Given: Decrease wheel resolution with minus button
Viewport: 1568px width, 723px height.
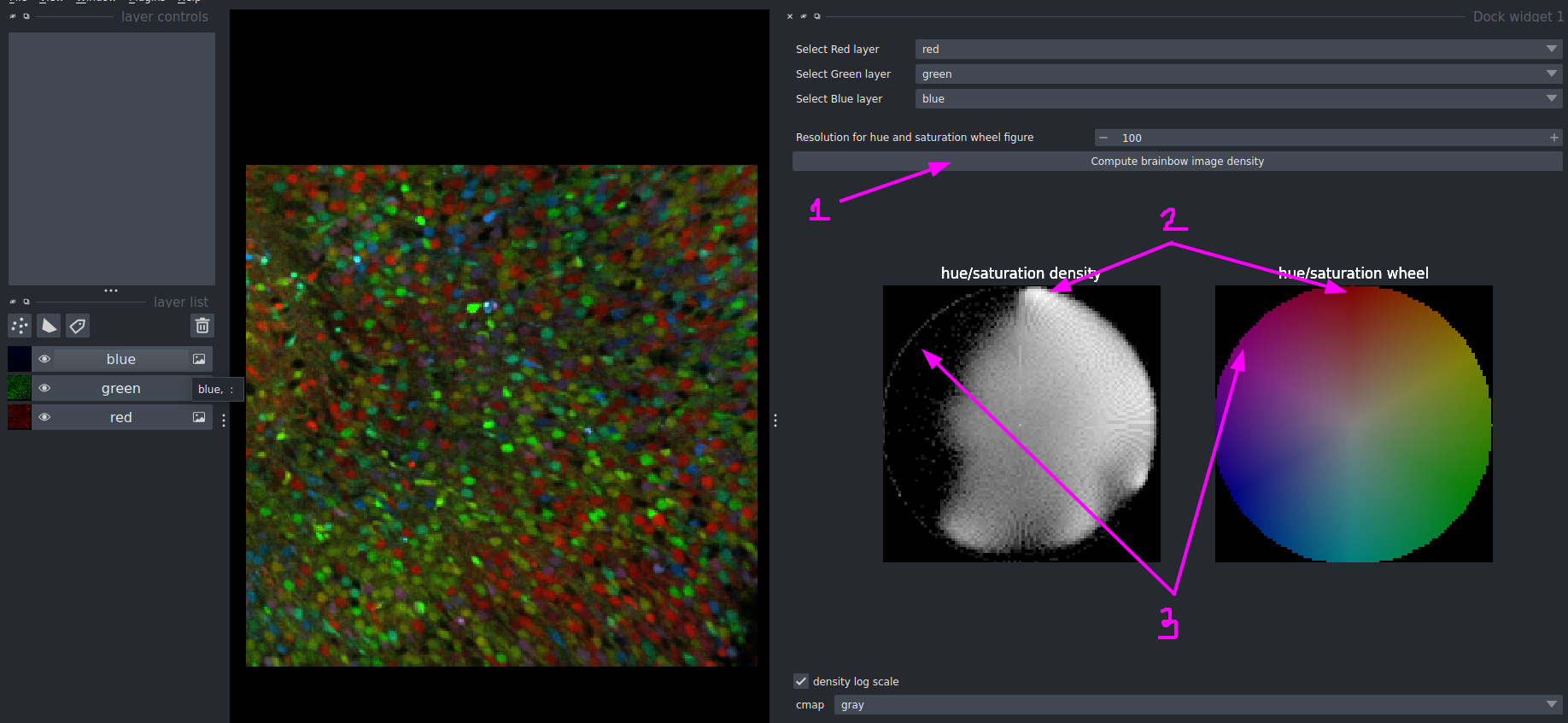Looking at the screenshot, I should coord(1103,138).
